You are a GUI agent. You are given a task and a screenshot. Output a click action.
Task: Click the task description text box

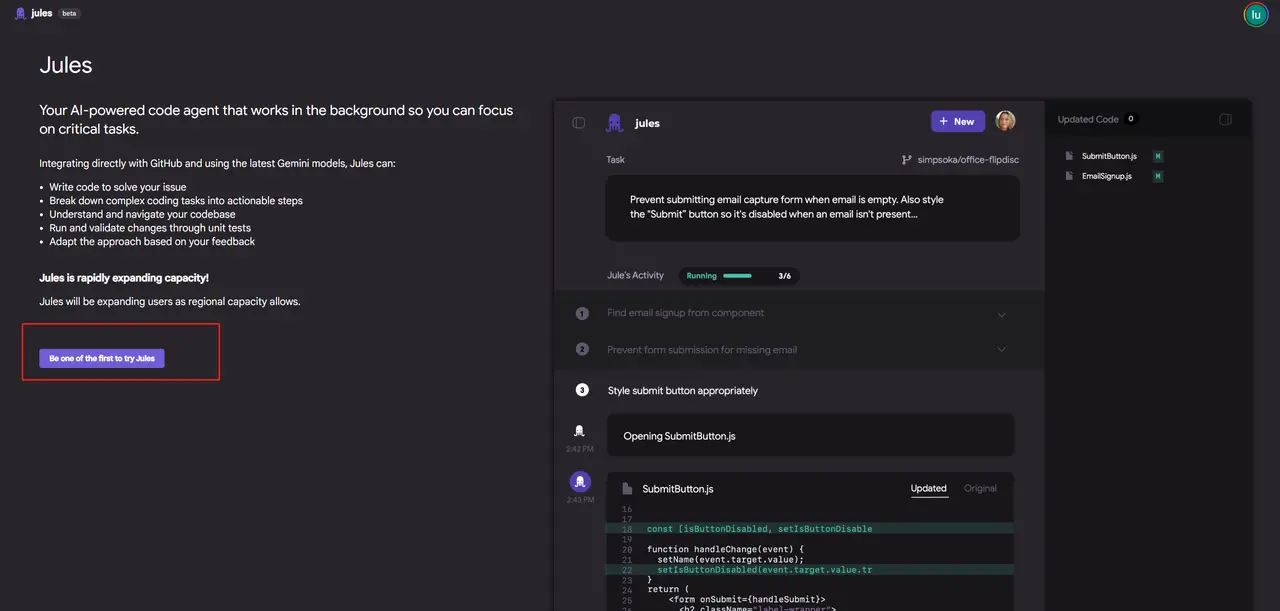(x=812, y=208)
